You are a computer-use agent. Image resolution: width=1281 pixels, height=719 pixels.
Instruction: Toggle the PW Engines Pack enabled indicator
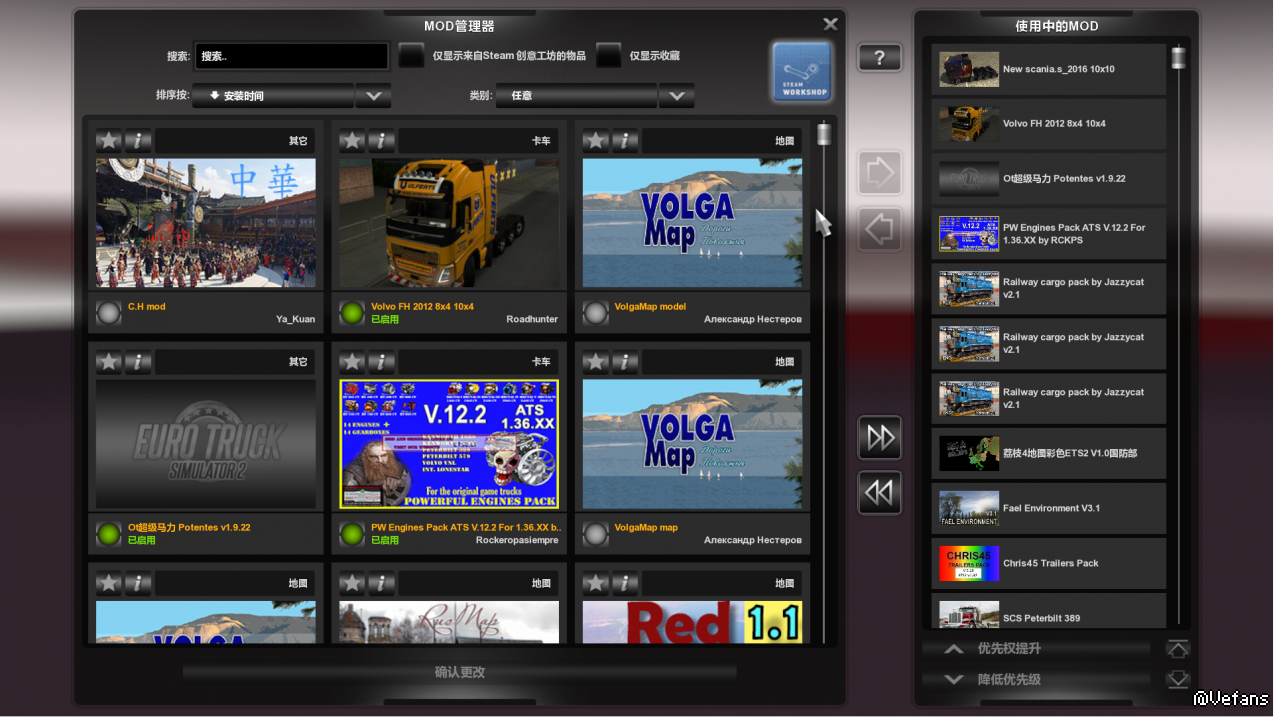coord(352,534)
